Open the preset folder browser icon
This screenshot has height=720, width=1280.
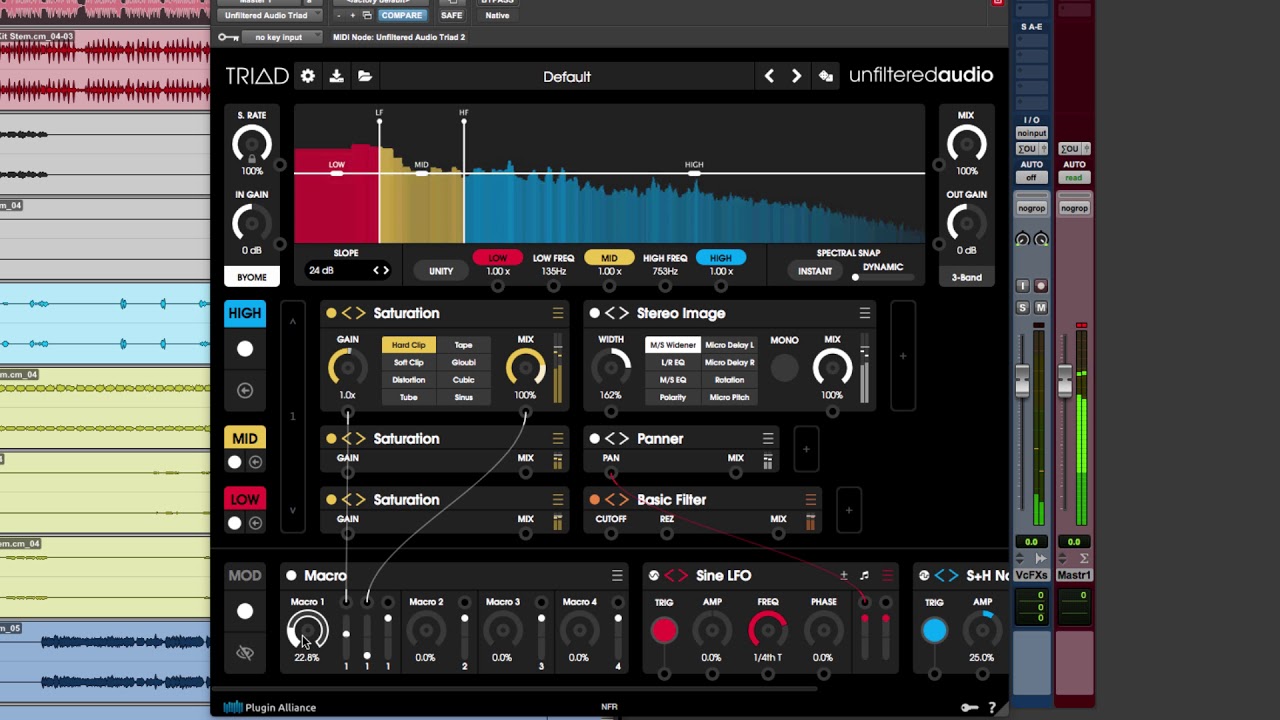click(x=365, y=76)
